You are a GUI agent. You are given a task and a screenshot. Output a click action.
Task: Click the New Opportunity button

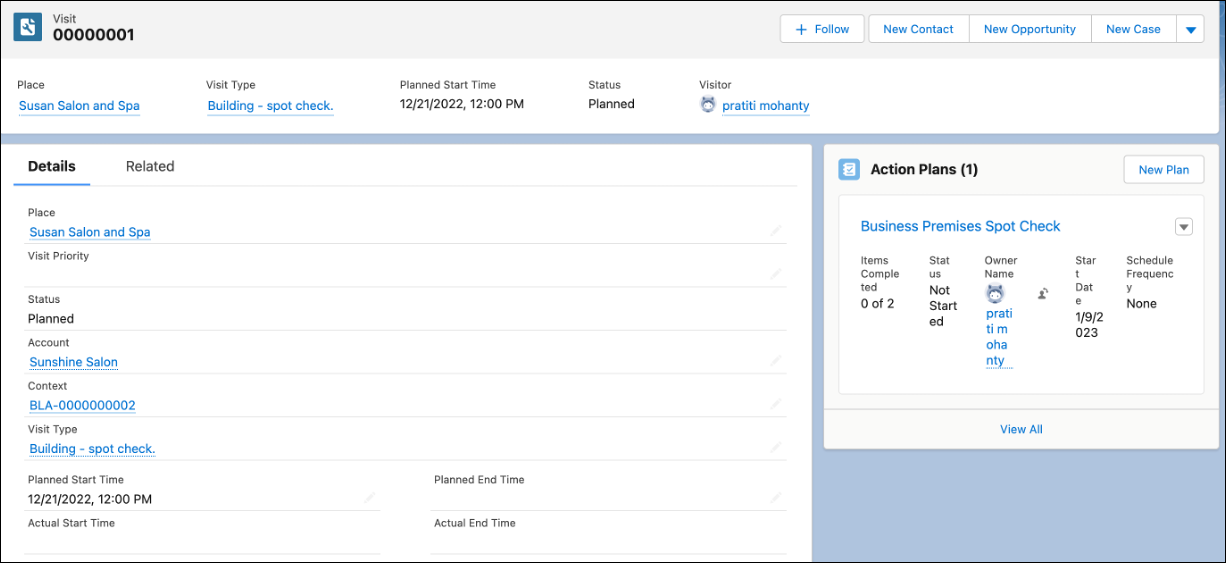coord(1030,29)
